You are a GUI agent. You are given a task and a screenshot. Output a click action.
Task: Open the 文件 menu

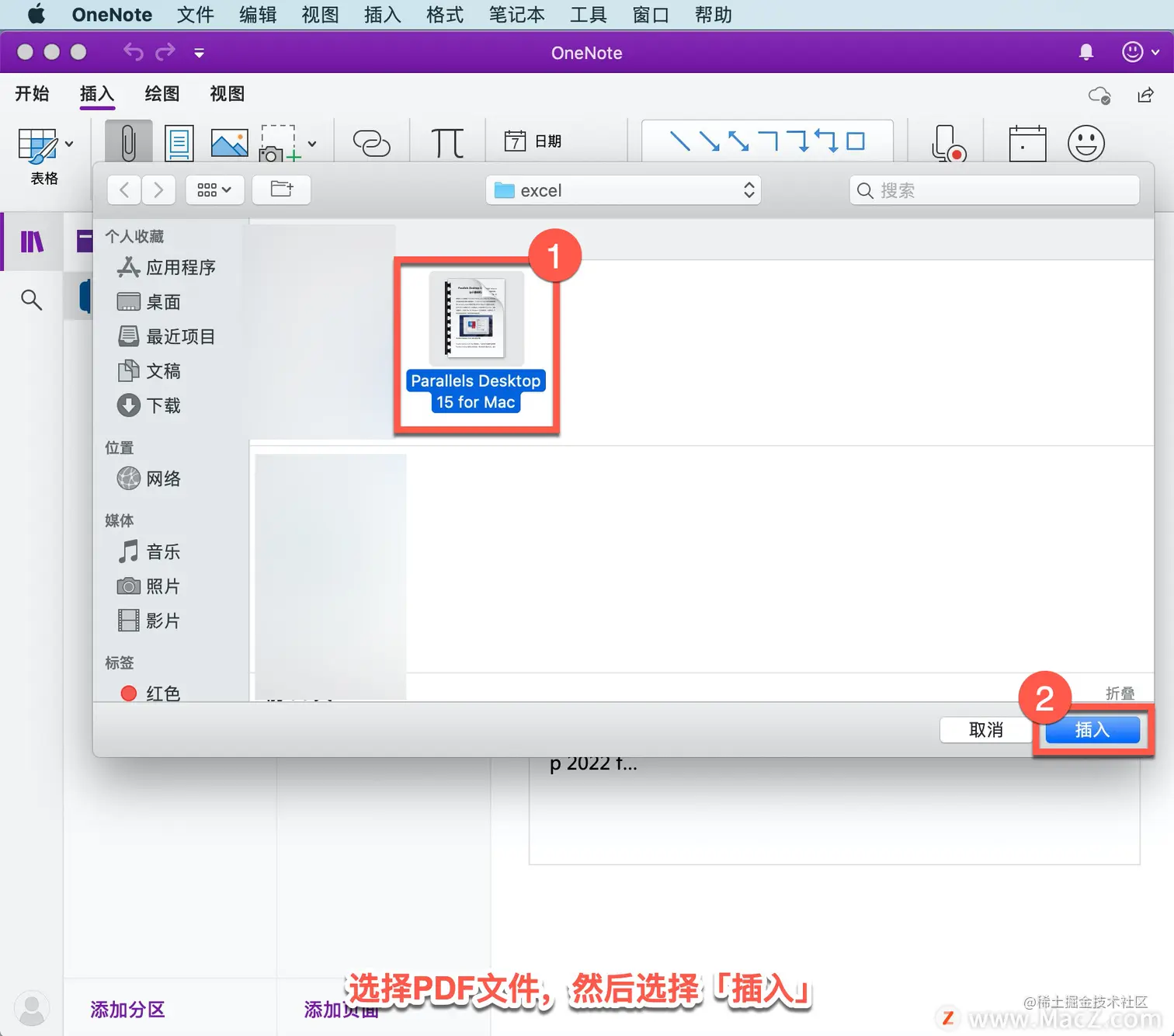pyautogui.click(x=195, y=15)
